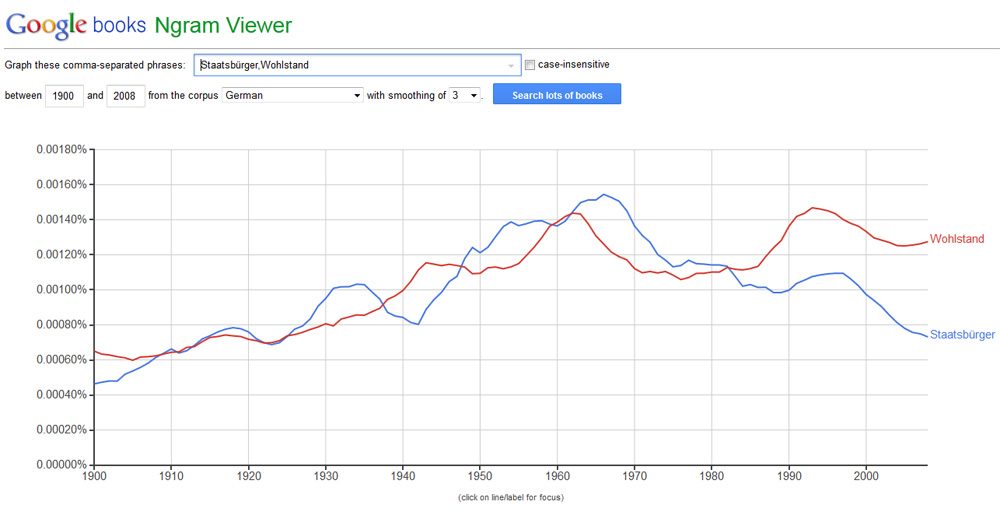Open the smoothing value dropdown
The image size is (1000, 526).
tap(465, 95)
